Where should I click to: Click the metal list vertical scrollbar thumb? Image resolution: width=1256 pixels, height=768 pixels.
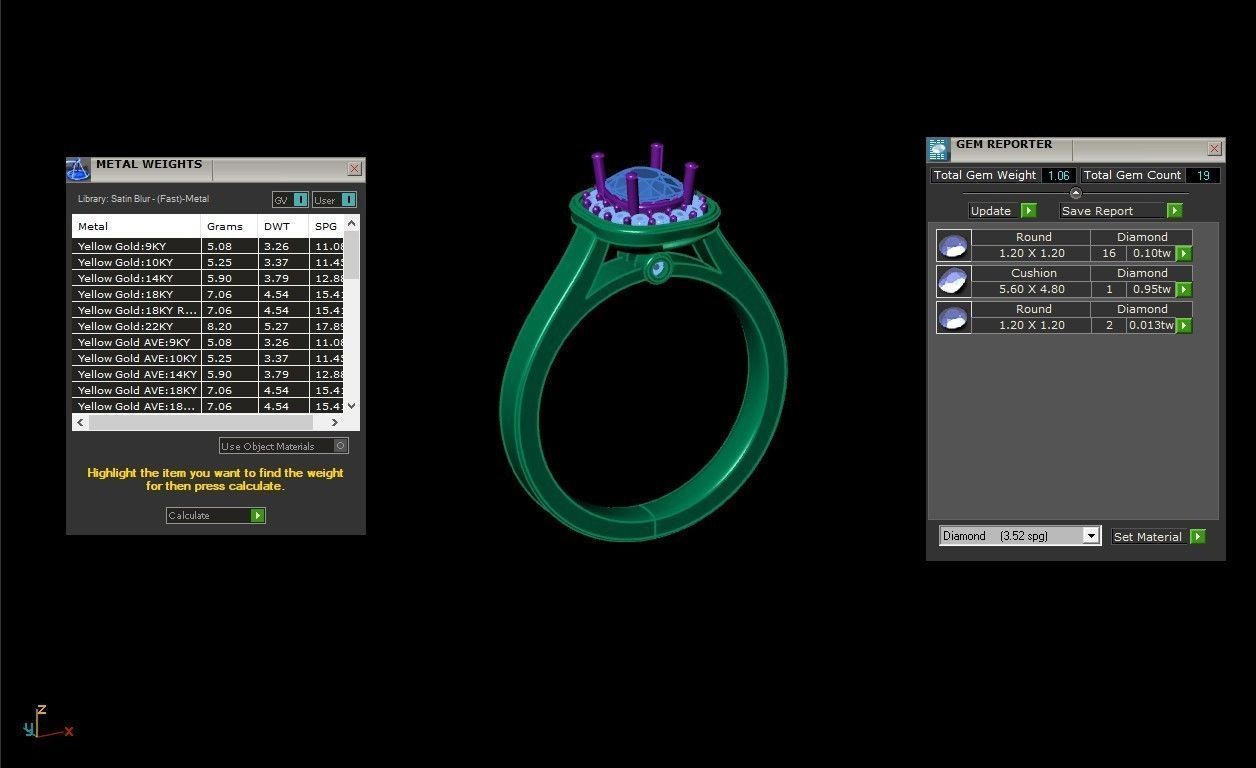[351, 256]
